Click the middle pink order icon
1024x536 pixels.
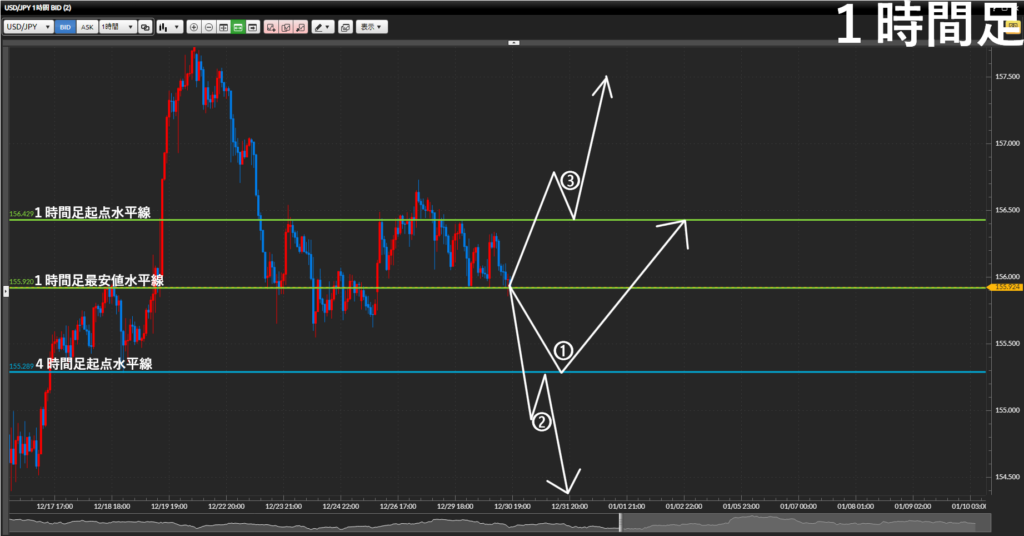point(287,27)
